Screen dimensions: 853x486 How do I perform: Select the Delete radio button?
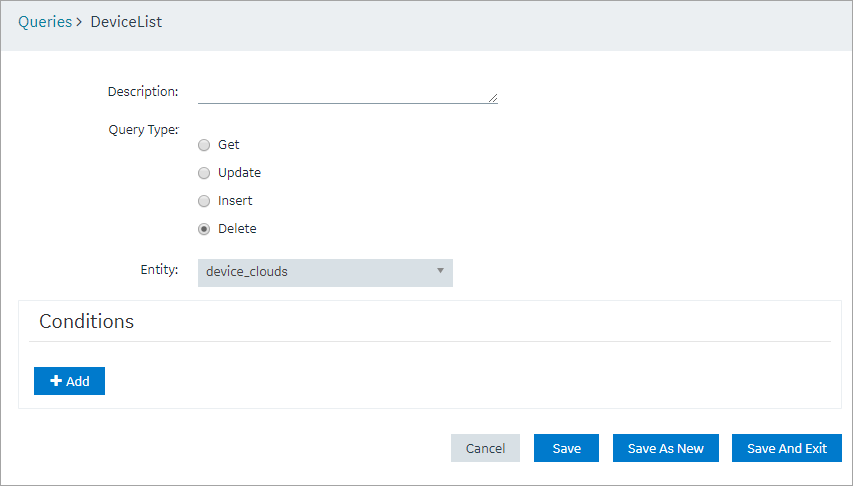point(204,229)
